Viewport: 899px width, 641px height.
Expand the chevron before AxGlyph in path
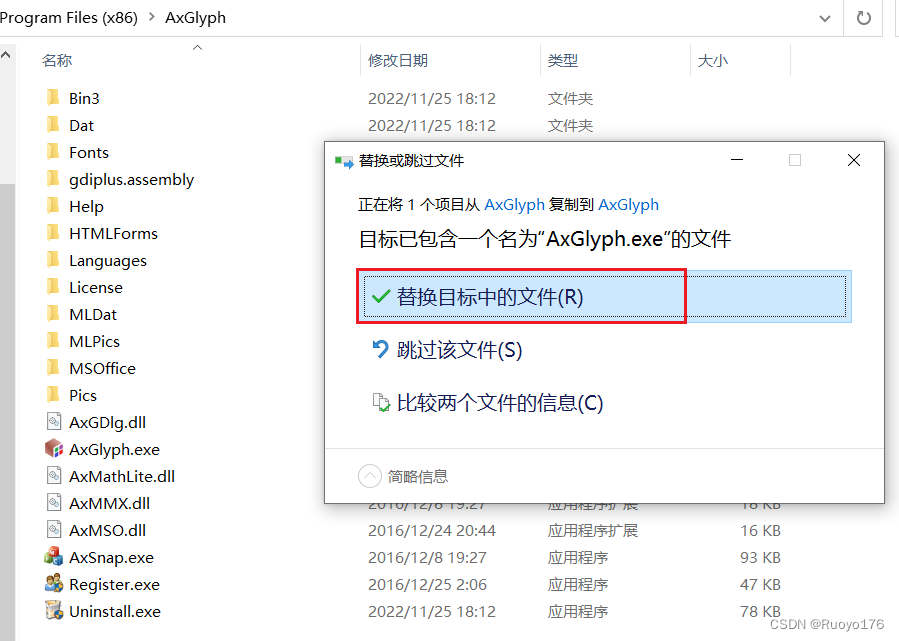coord(151,17)
